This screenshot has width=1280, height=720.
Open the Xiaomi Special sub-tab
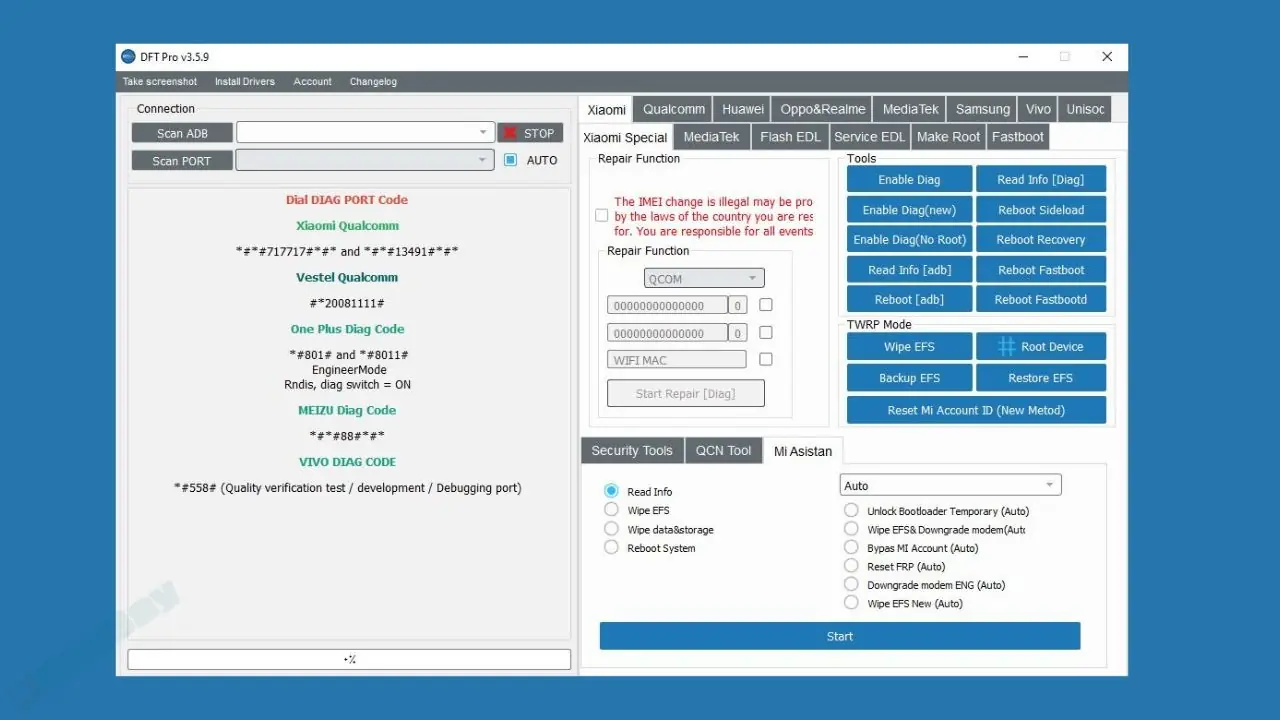pos(625,137)
